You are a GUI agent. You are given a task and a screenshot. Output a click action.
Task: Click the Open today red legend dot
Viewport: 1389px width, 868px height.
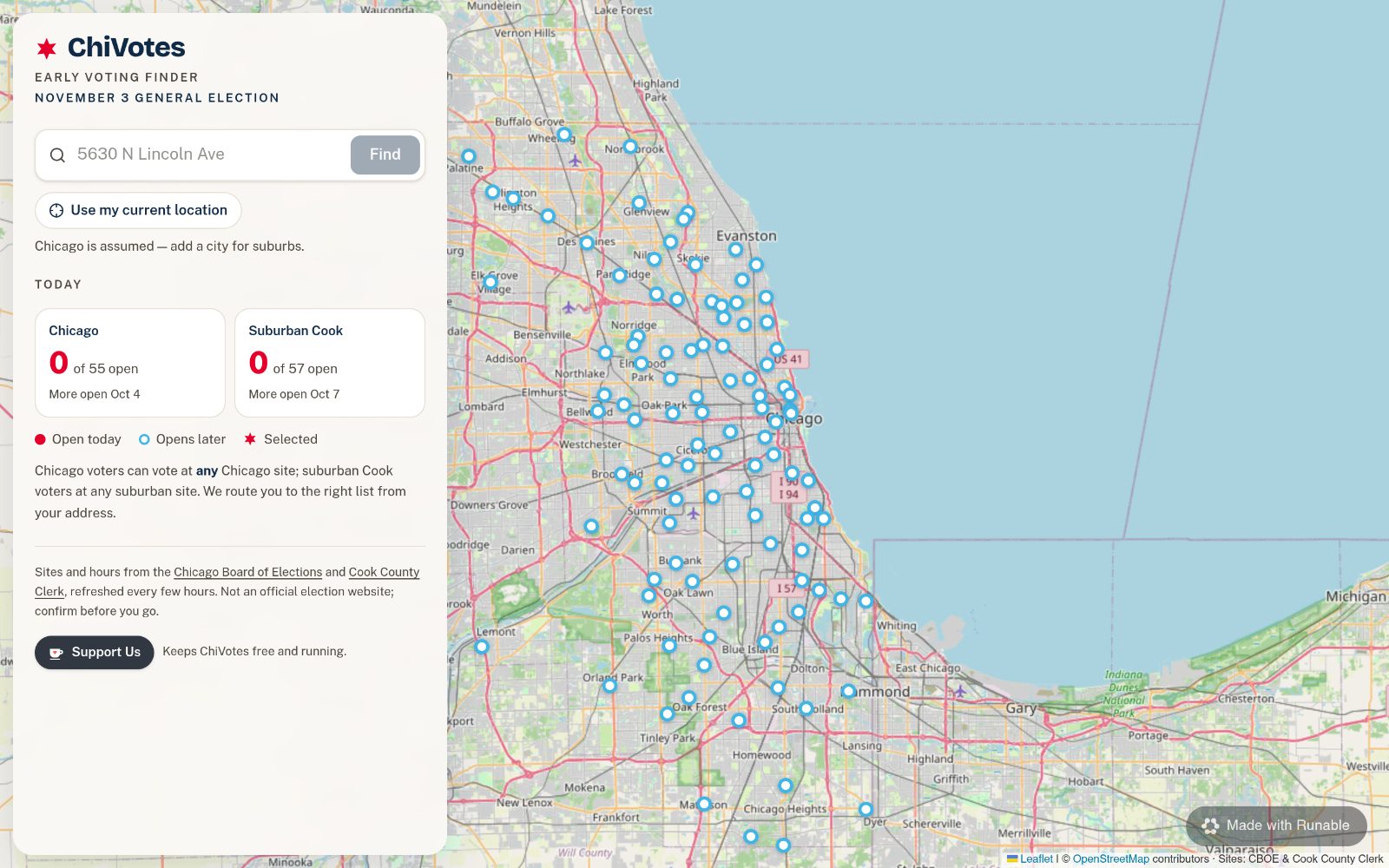[x=40, y=439]
